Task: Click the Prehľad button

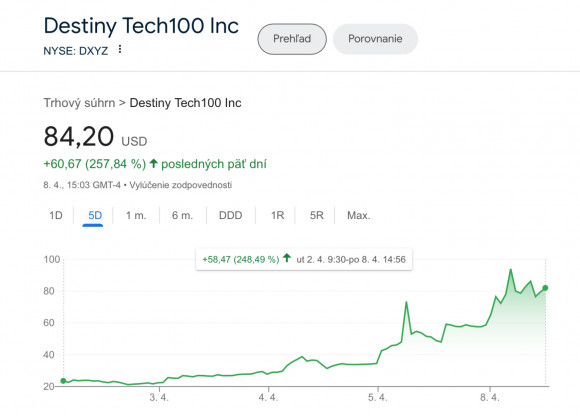Action: (x=292, y=39)
